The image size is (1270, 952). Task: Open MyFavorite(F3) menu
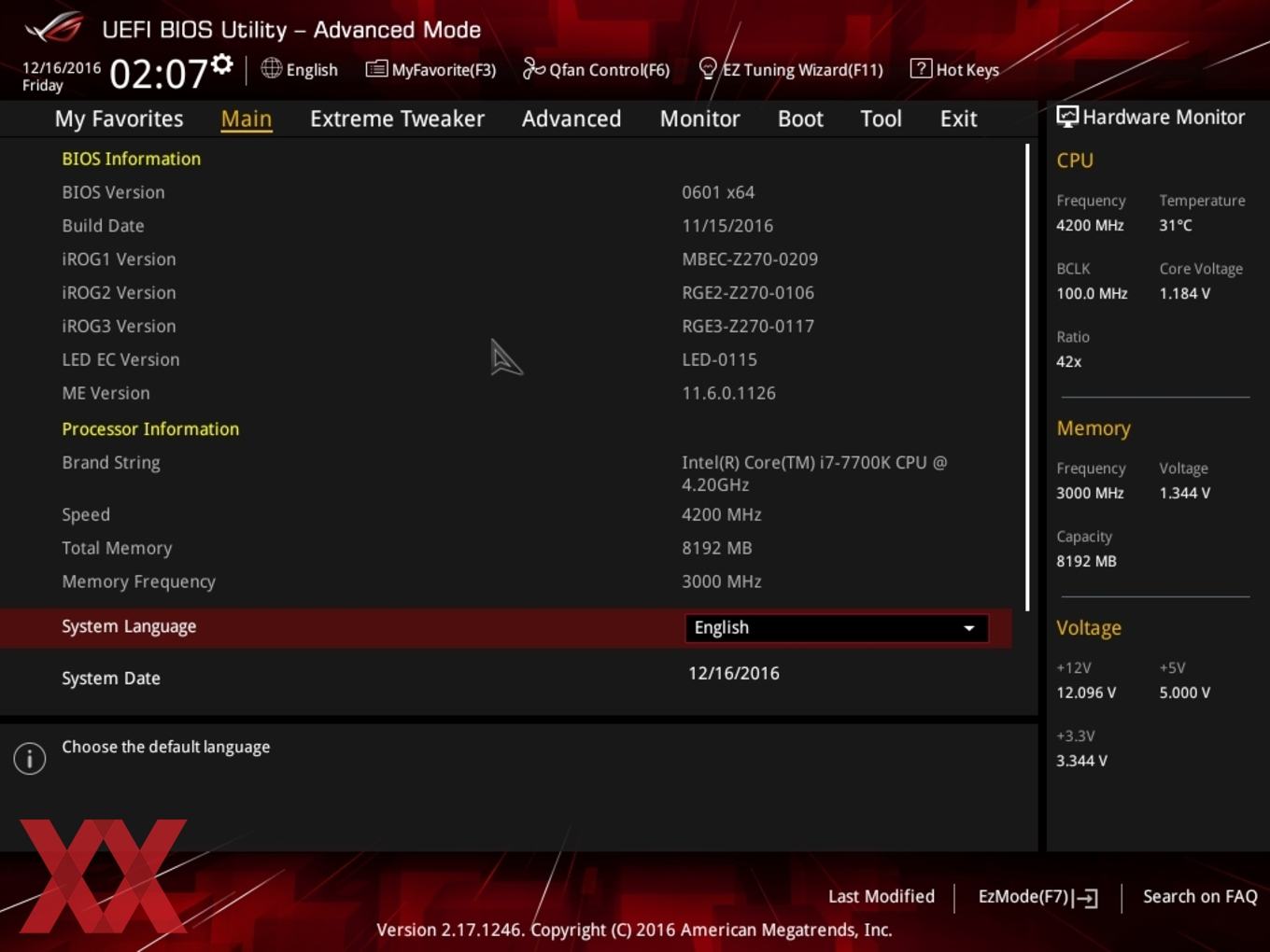click(431, 69)
